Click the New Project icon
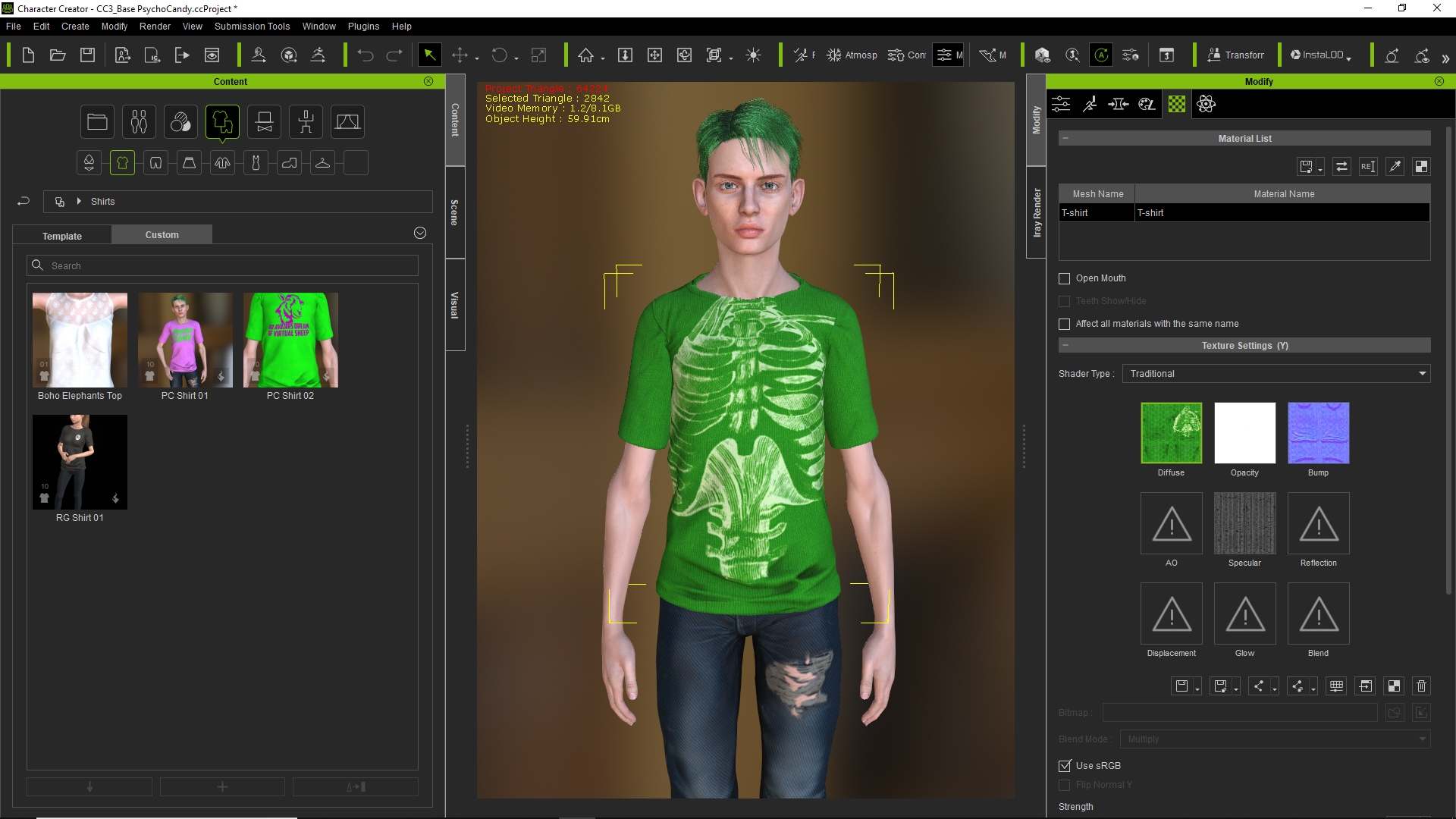This screenshot has height=819, width=1456. [28, 55]
